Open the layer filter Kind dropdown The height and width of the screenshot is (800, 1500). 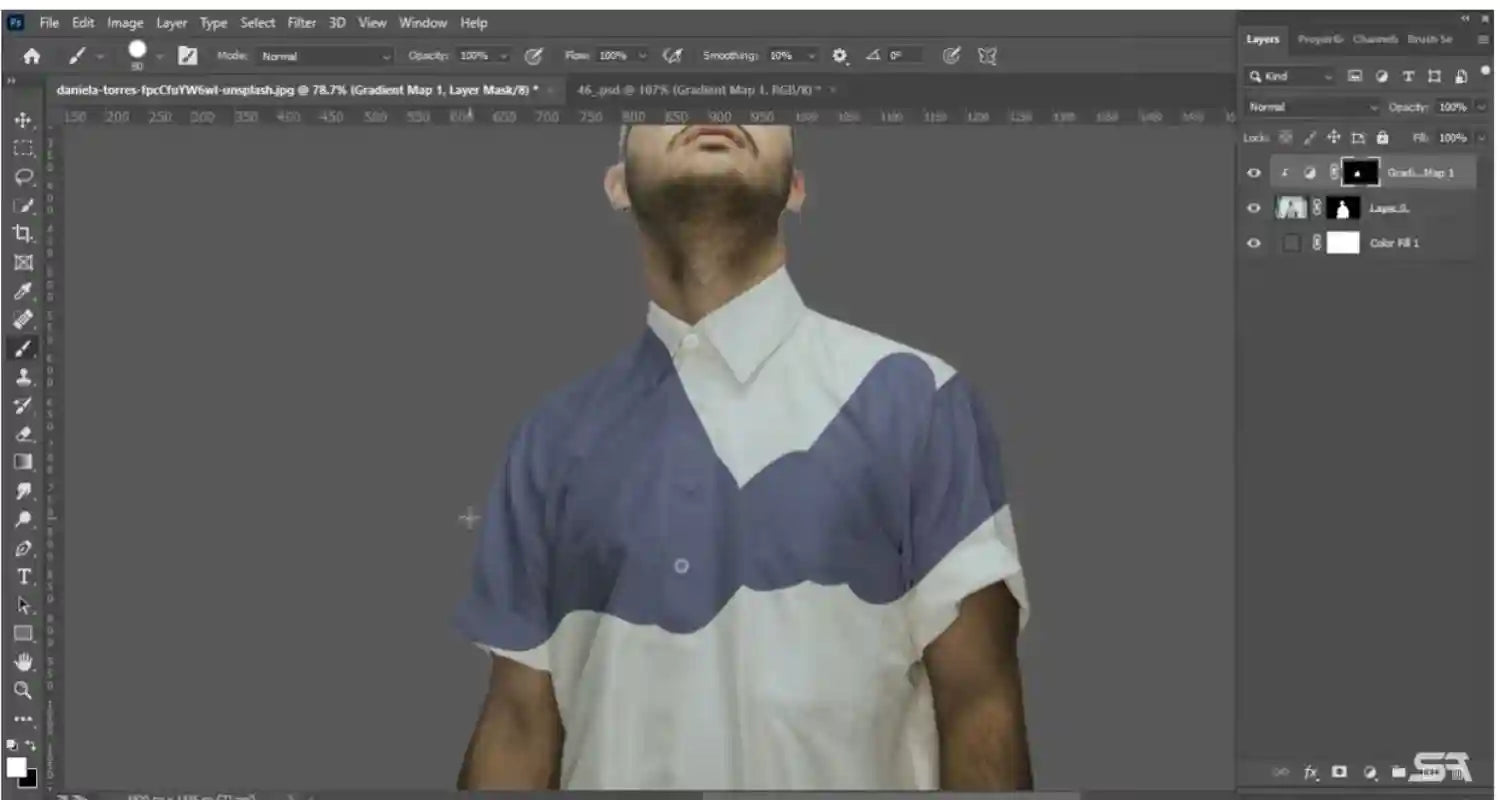point(1291,76)
